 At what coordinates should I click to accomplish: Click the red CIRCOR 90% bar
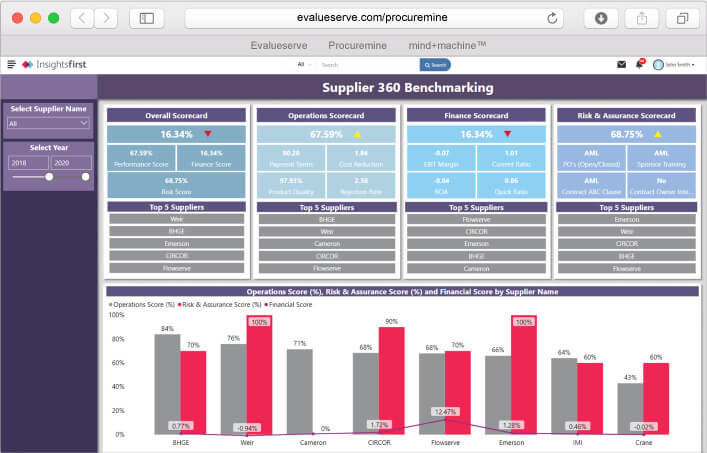coord(391,381)
